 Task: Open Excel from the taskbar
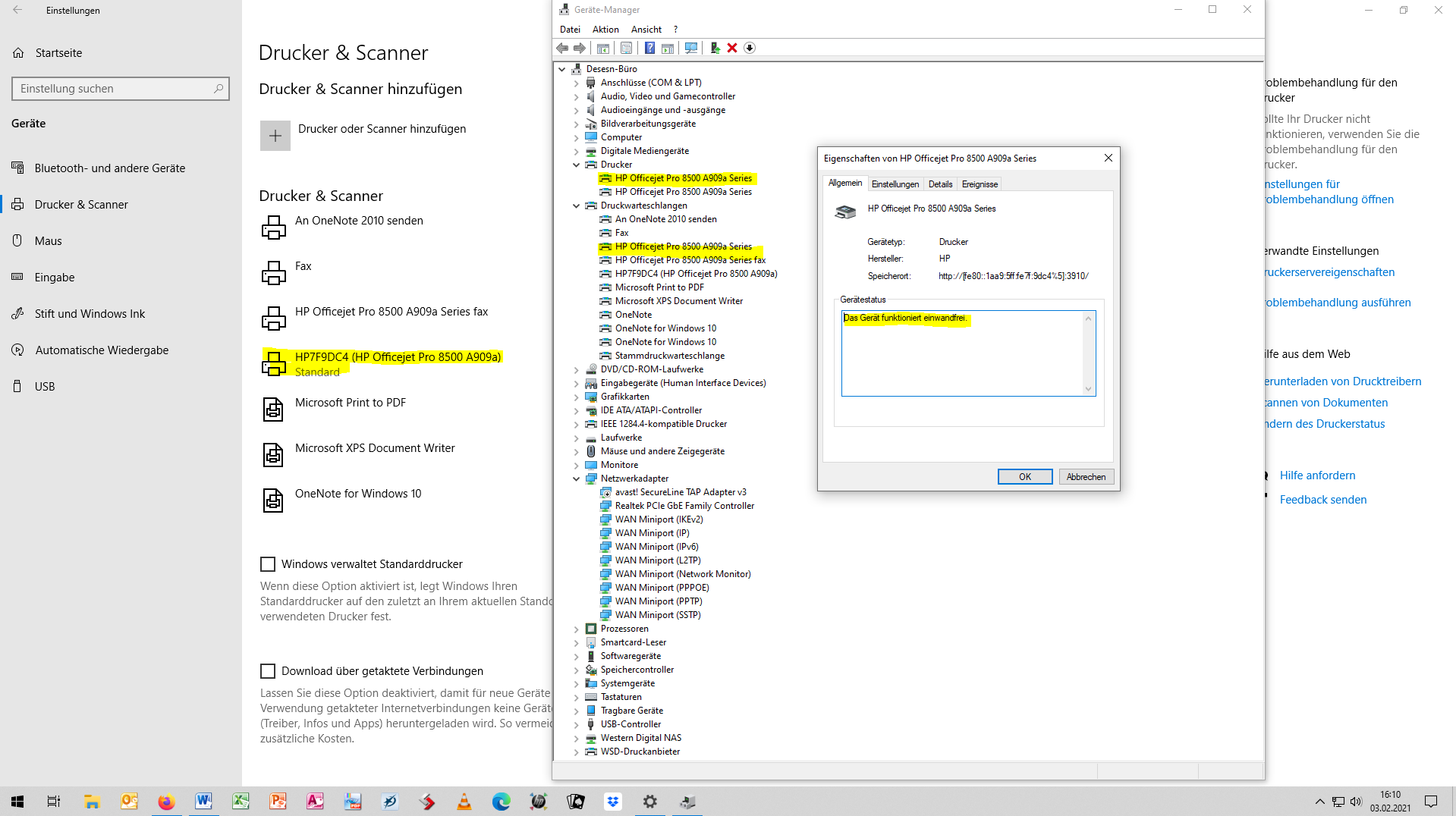click(241, 802)
